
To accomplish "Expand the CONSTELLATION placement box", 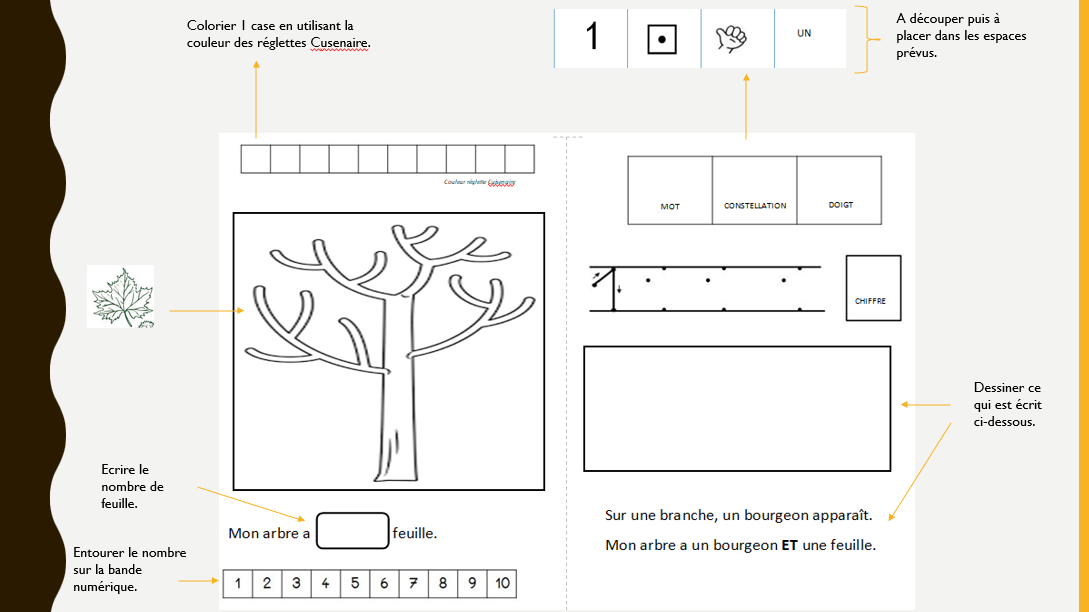I will [x=753, y=190].
